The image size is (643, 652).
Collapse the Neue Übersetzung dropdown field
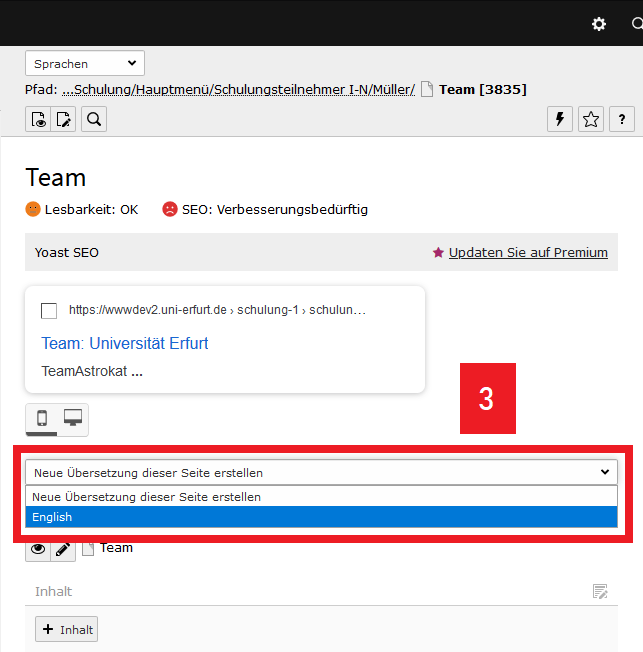[x=320, y=472]
